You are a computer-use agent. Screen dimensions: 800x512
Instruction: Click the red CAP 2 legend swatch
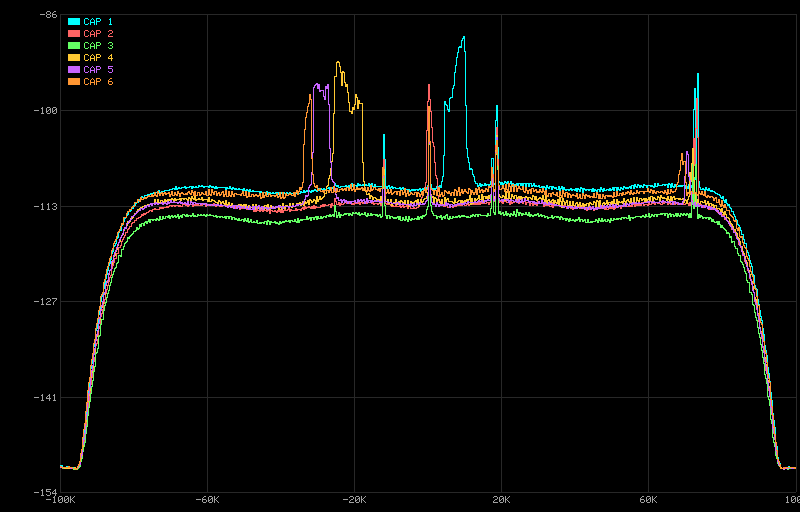(74, 34)
